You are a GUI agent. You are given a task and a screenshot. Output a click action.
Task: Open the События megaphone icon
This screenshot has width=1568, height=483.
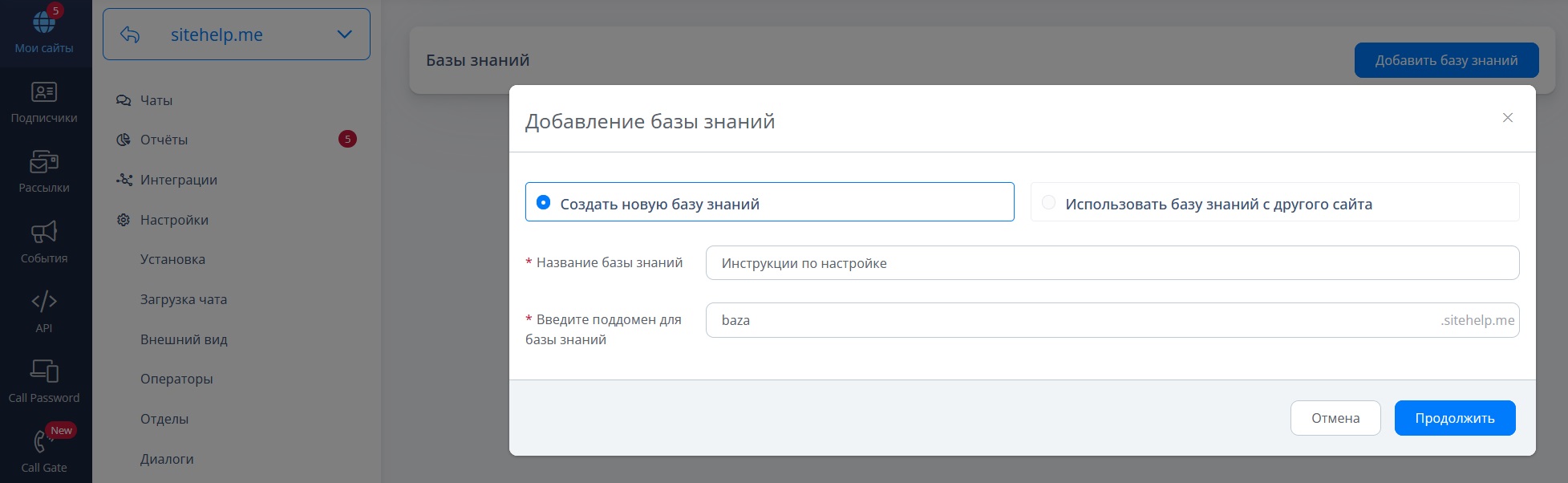[x=44, y=232]
